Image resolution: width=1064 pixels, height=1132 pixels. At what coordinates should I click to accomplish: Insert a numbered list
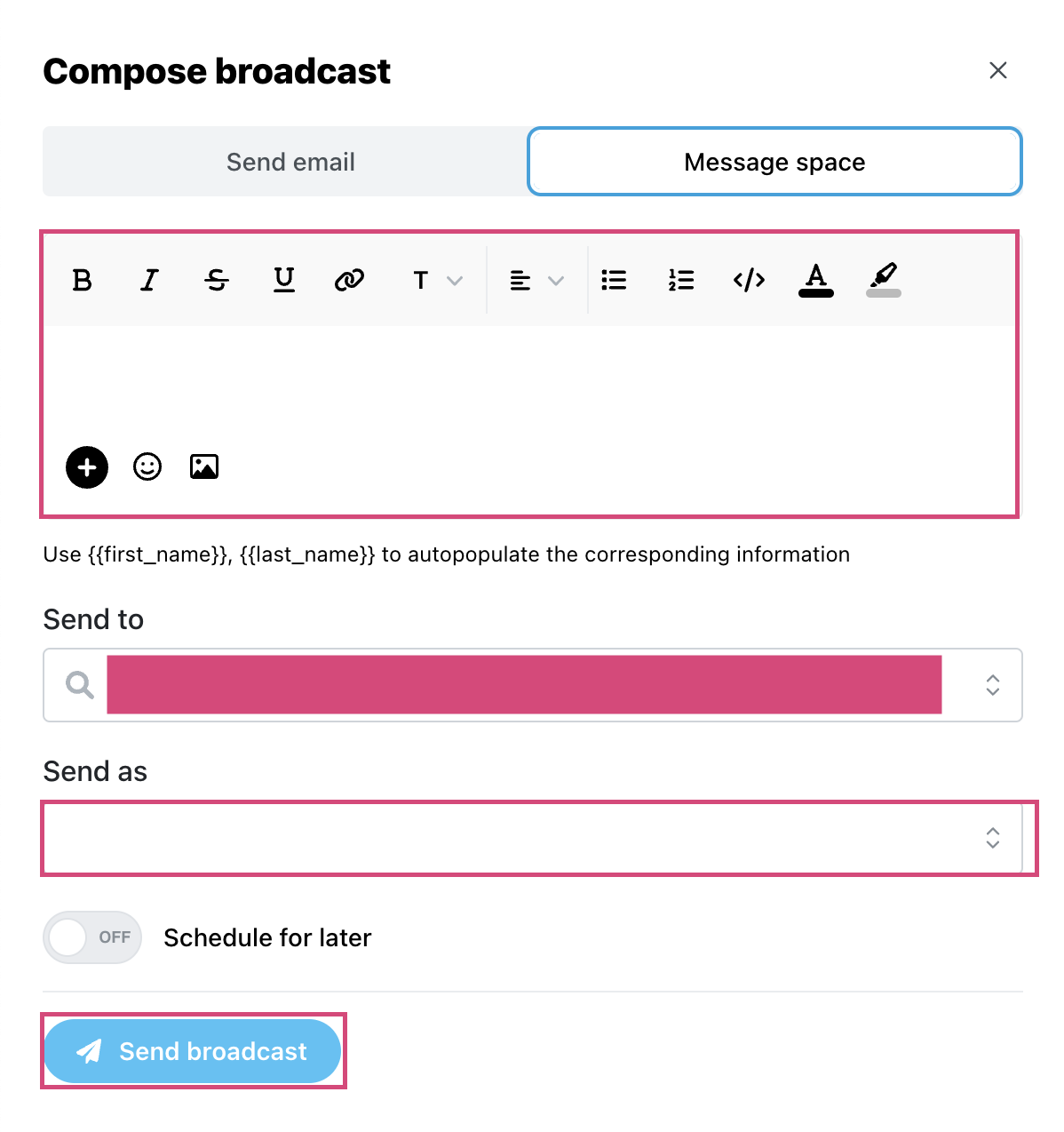pos(681,281)
